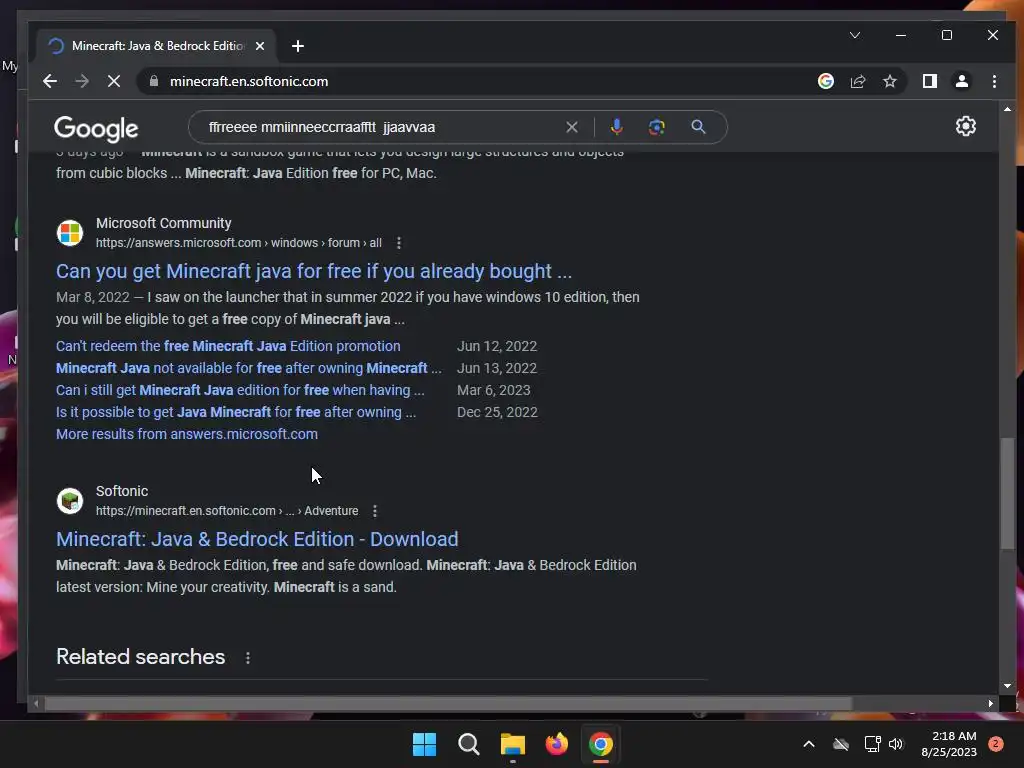Stop loading the page

[x=114, y=81]
